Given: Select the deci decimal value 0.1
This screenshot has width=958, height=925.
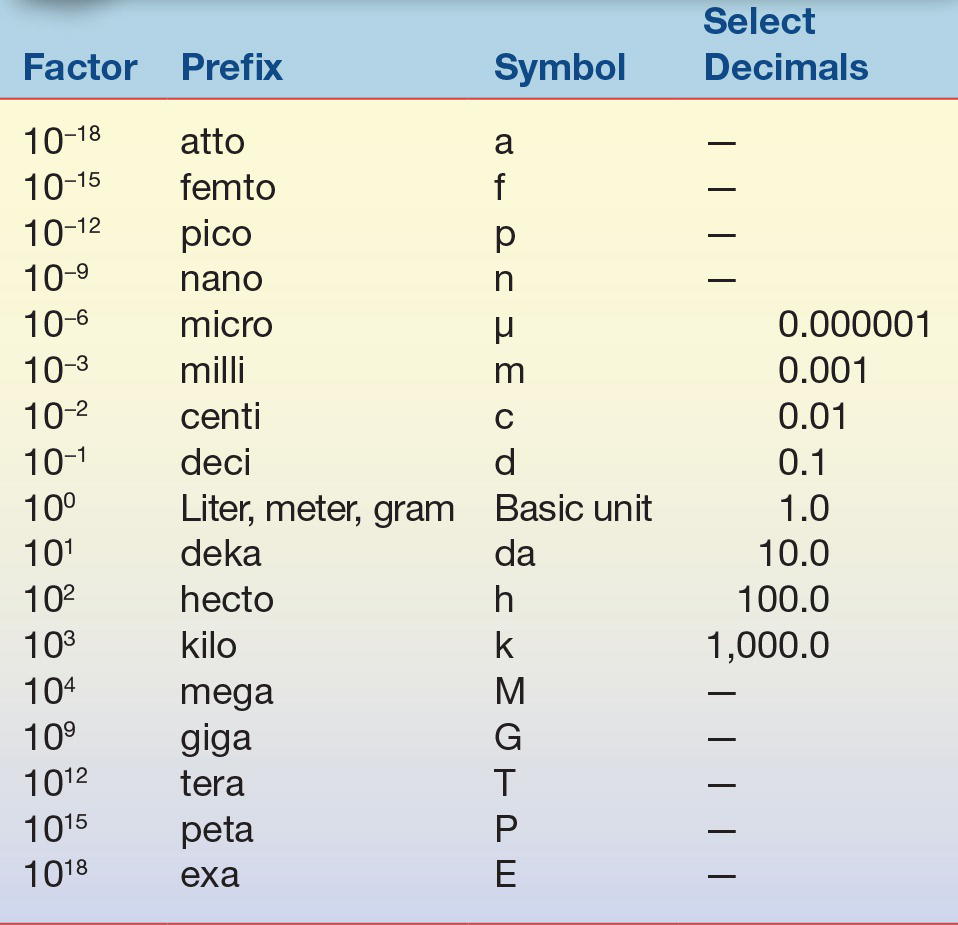Looking at the screenshot, I should pyautogui.click(x=802, y=463).
